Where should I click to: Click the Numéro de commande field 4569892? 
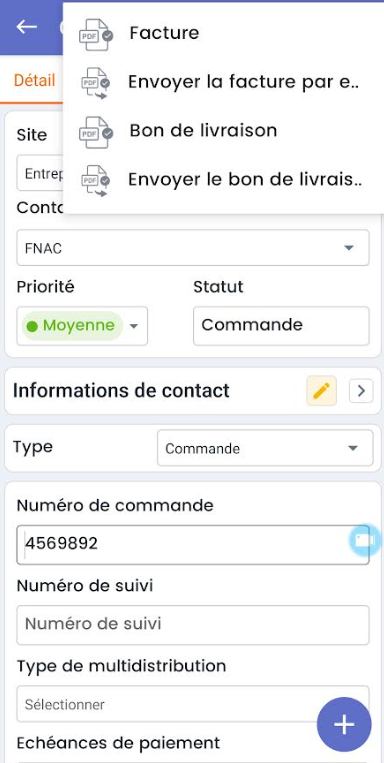click(x=193, y=545)
